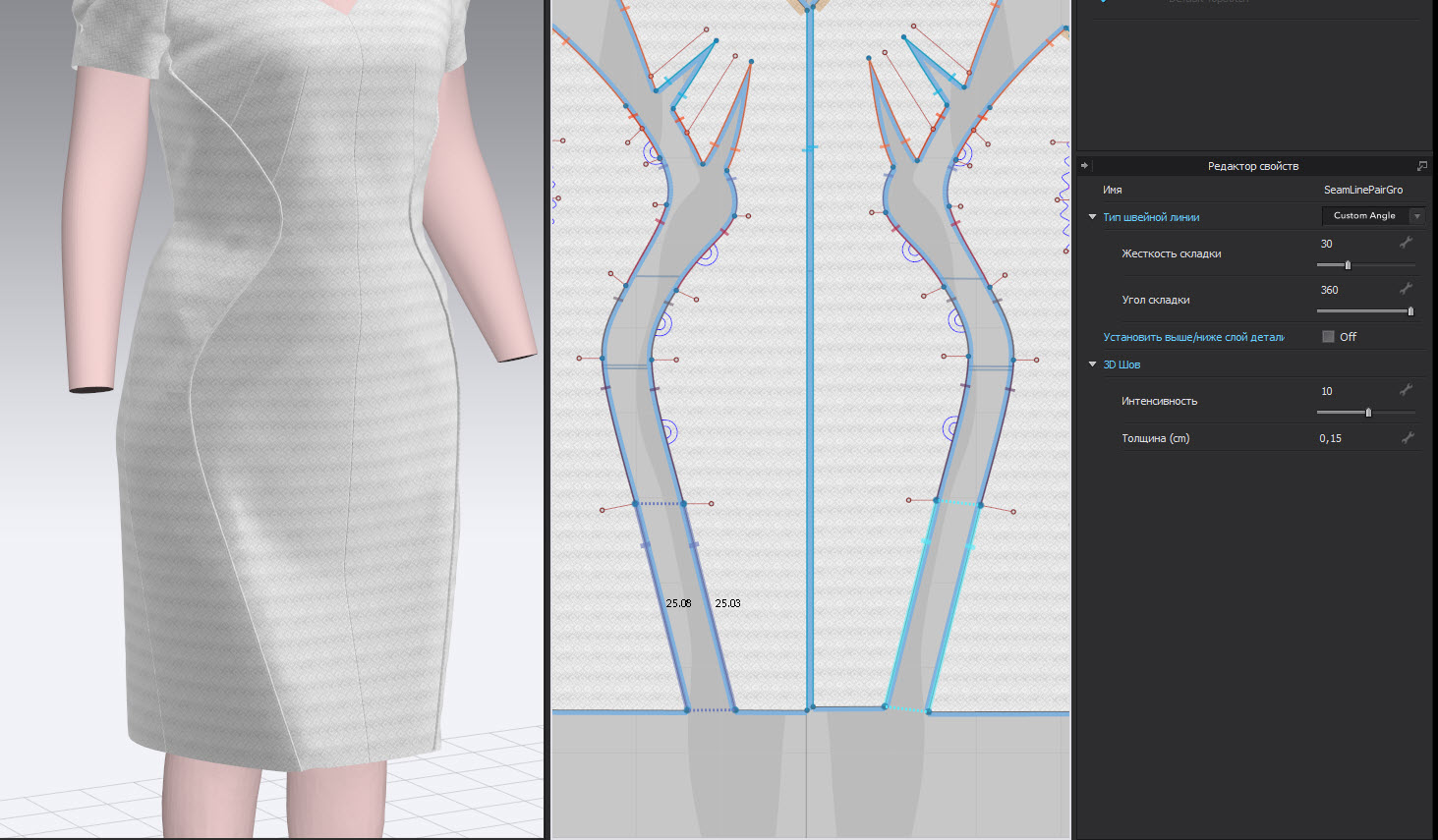Image resolution: width=1438 pixels, height=840 pixels.
Task: Collapse the Тип швейной линии section
Action: pyautogui.click(x=1092, y=217)
